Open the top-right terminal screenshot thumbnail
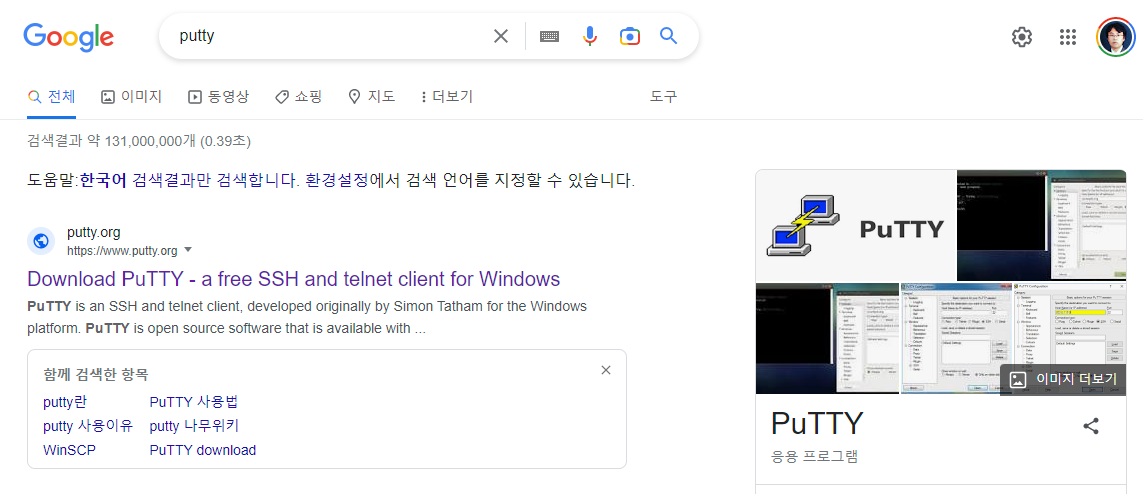Screen dimensions: 1143x494 [x=1042, y=224]
